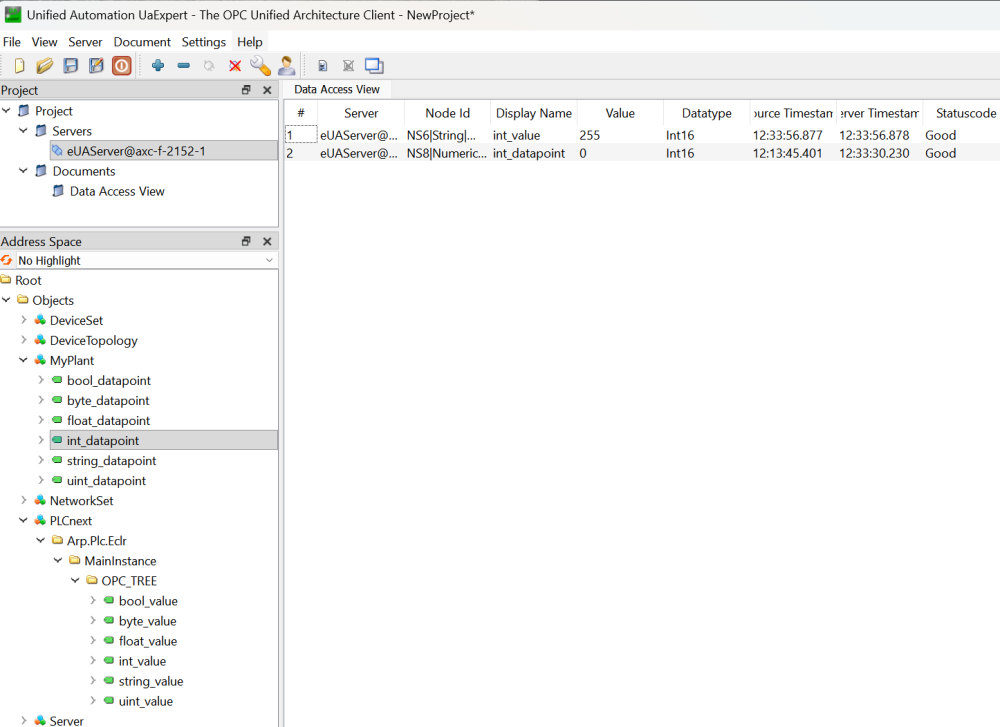Click the New Project toolbar icon
This screenshot has height=727, width=1000.
pyautogui.click(x=19, y=66)
